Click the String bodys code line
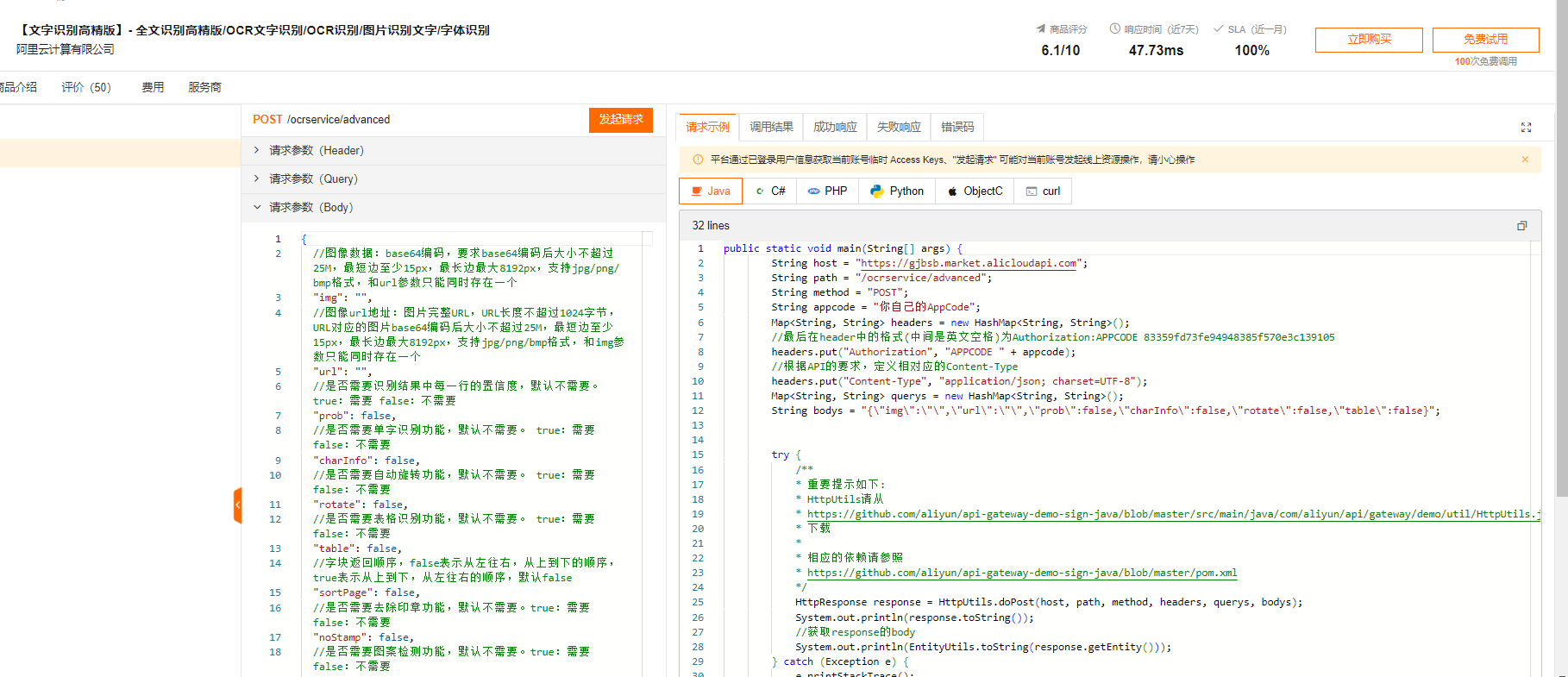This screenshot has height=677, width=1568. pyautogui.click(x=1106, y=411)
